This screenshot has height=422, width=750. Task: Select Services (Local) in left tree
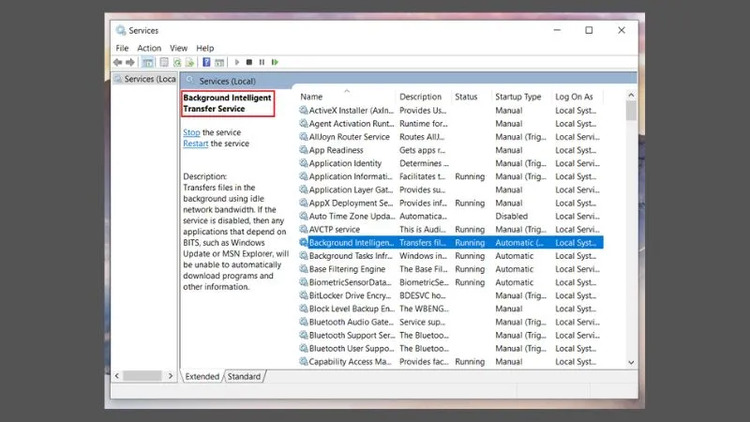tap(146, 79)
